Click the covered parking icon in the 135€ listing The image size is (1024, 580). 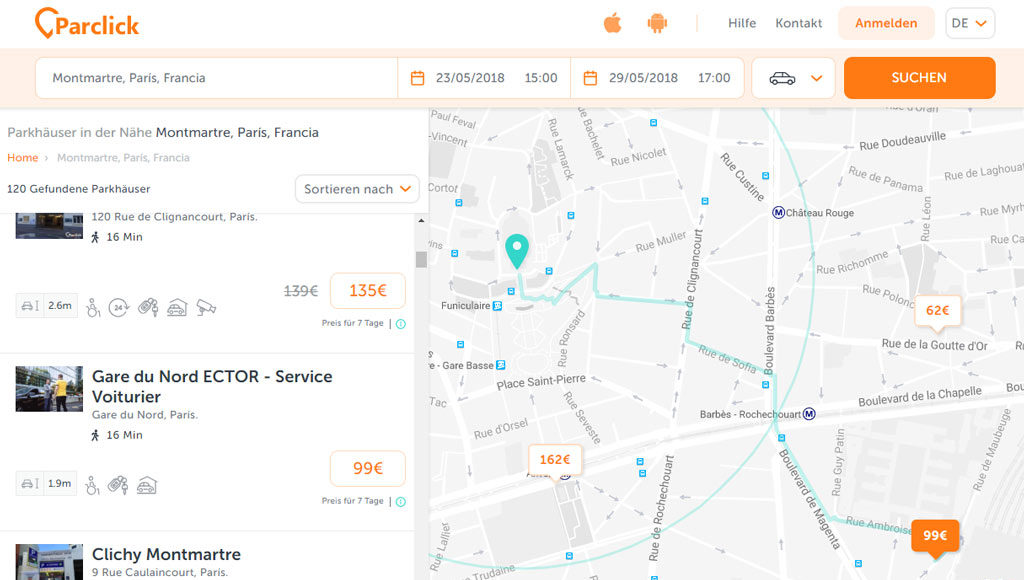[177, 307]
